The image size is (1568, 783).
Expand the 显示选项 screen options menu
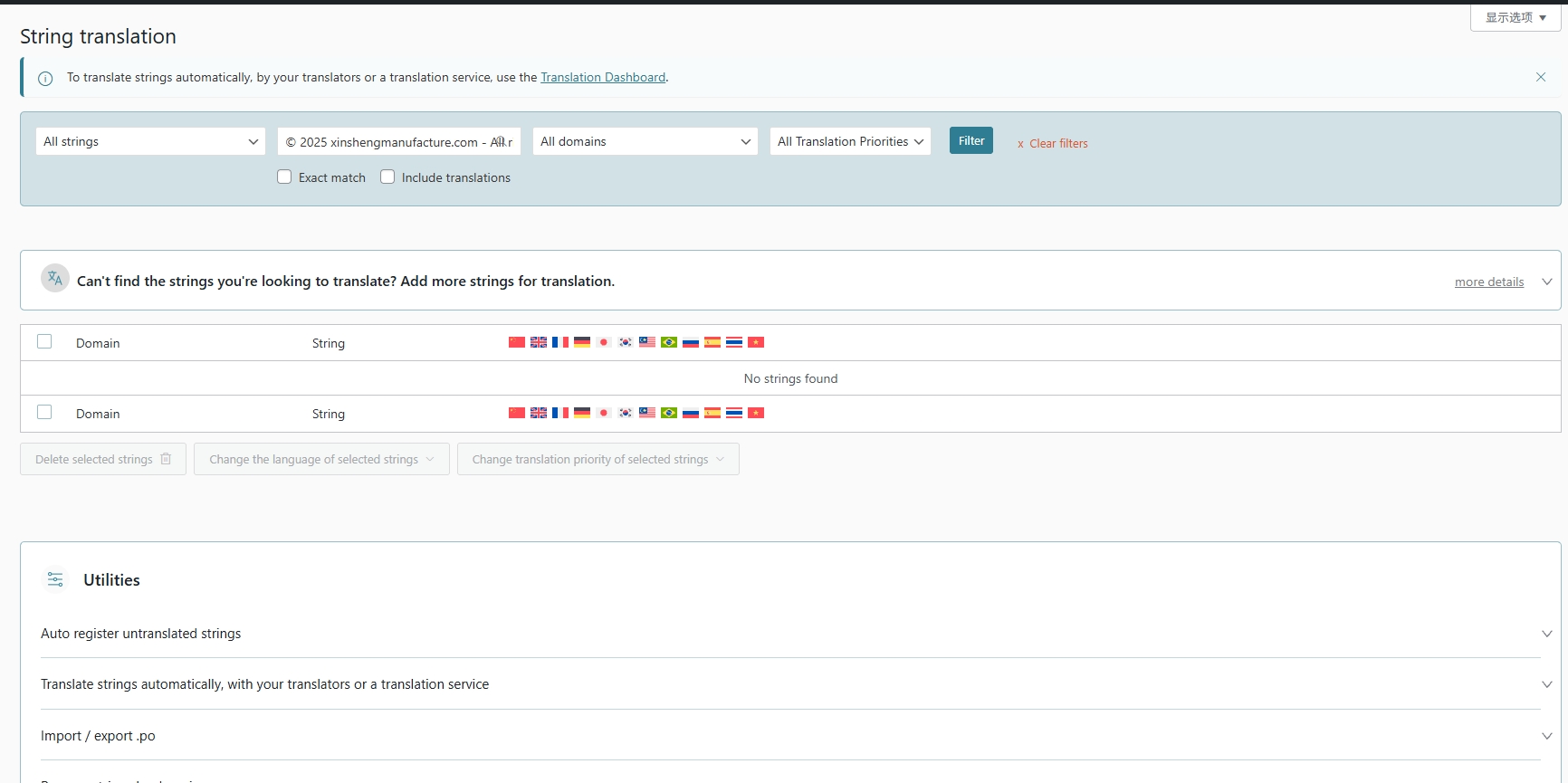coord(1515,17)
